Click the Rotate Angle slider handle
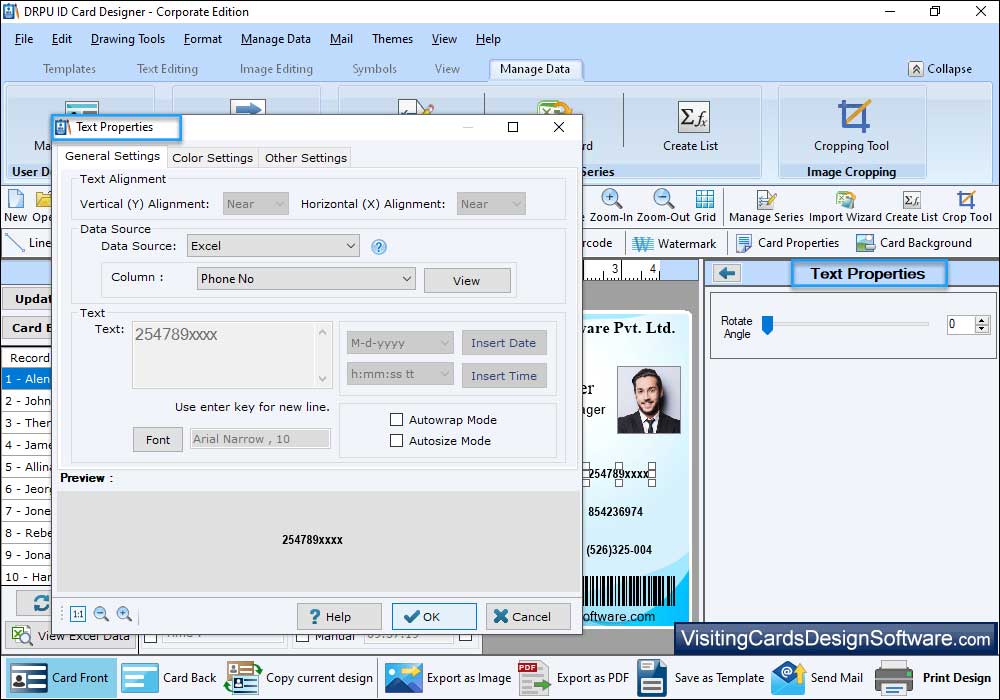 [x=768, y=325]
